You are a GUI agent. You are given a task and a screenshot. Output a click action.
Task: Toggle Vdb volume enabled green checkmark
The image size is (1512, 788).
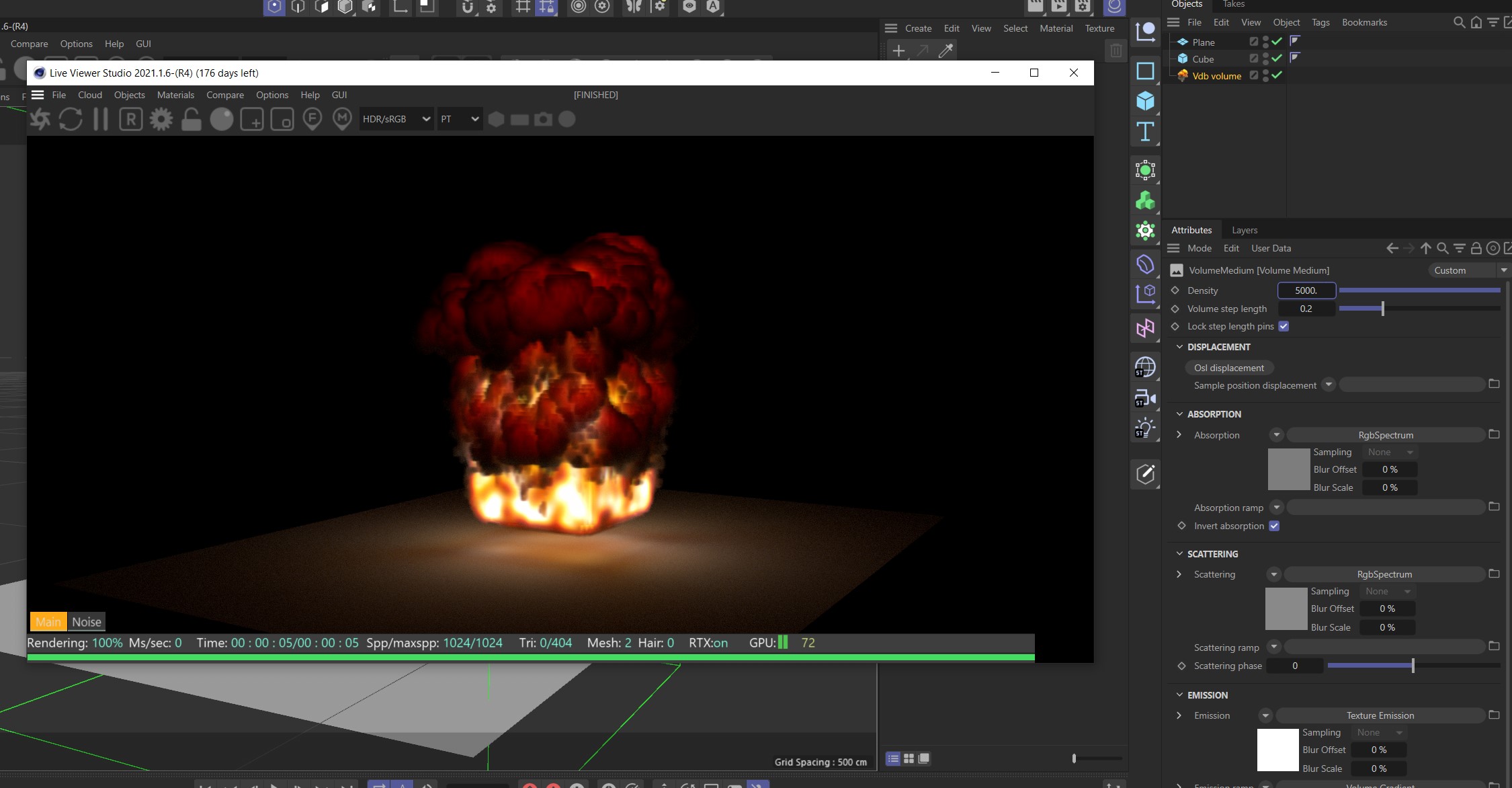(x=1277, y=75)
